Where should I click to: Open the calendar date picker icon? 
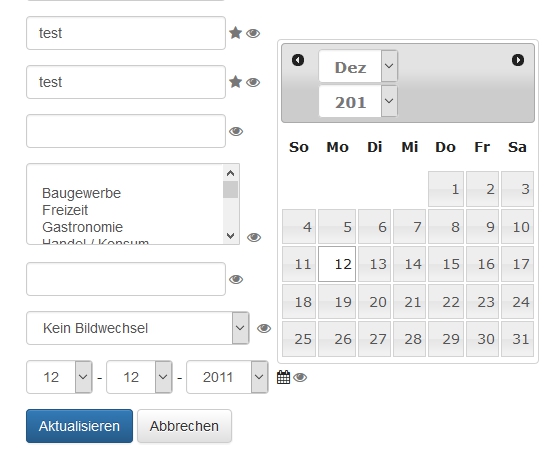click(283, 377)
